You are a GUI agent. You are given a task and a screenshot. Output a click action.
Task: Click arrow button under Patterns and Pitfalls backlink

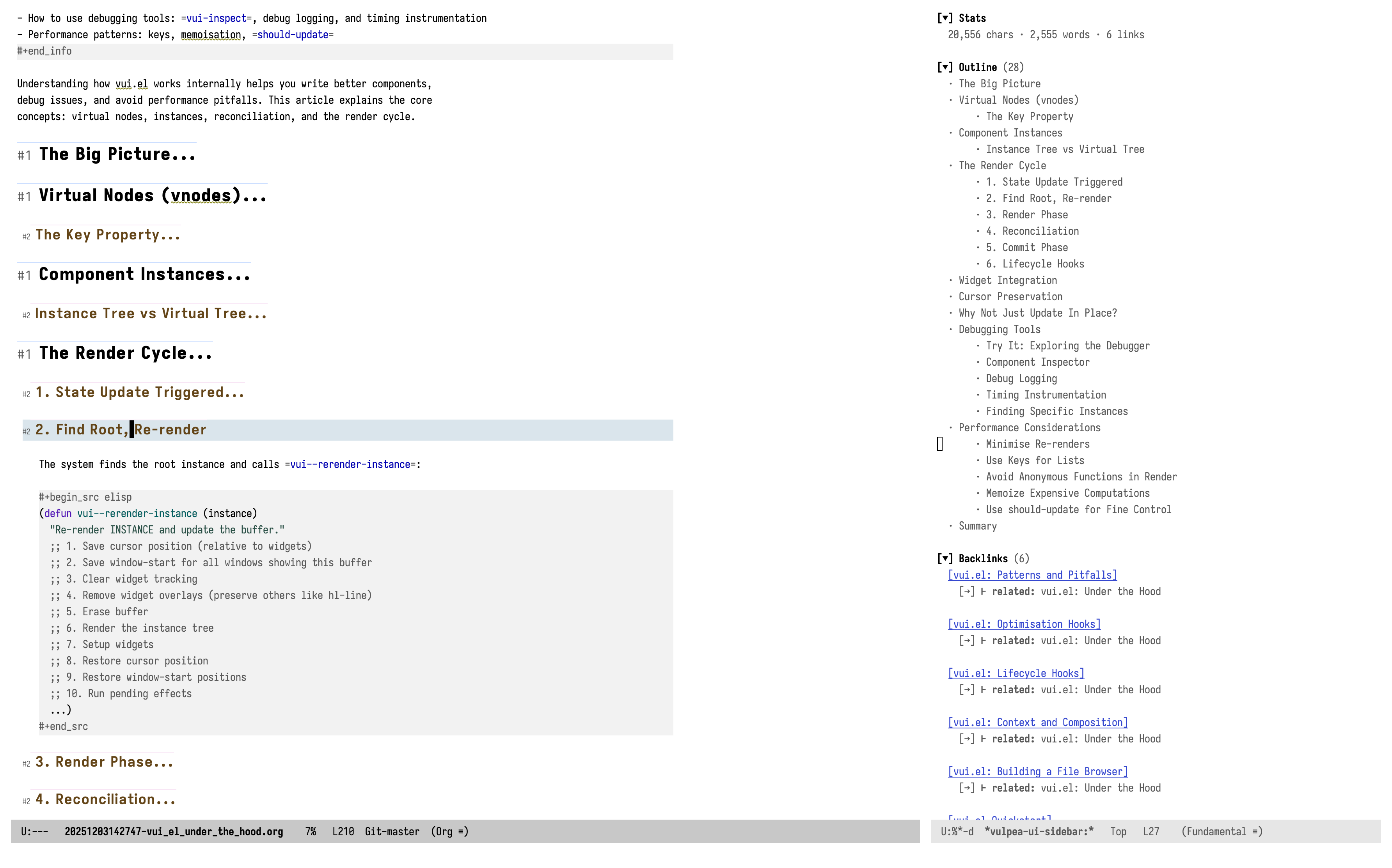[x=967, y=591]
